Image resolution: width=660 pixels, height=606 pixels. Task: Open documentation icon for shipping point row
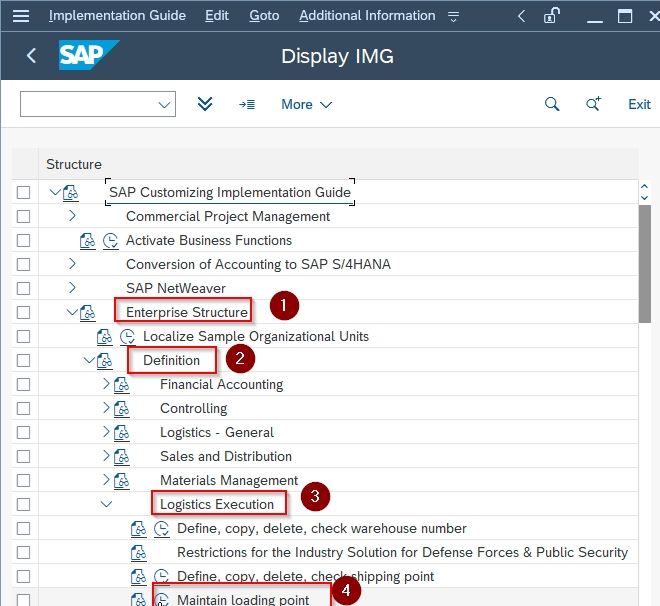[138, 577]
